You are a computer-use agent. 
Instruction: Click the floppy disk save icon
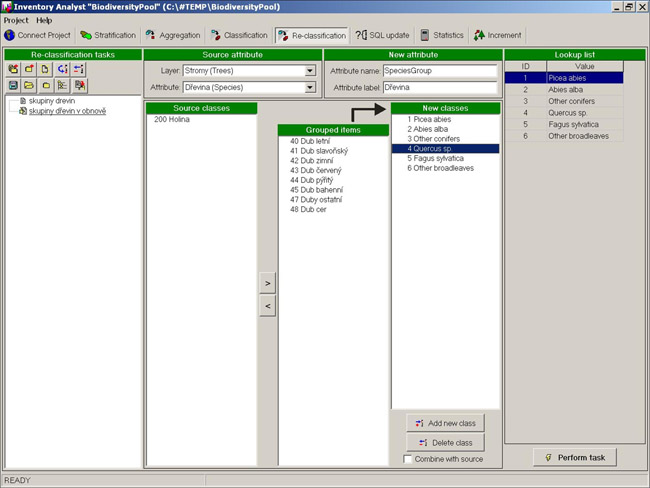(14, 86)
